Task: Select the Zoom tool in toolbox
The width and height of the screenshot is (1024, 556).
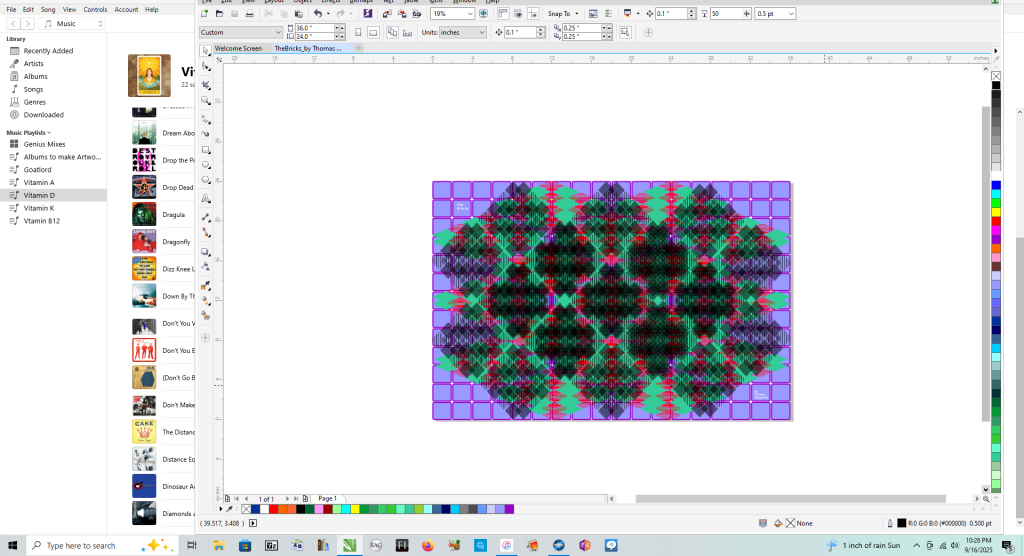Action: pos(206,101)
